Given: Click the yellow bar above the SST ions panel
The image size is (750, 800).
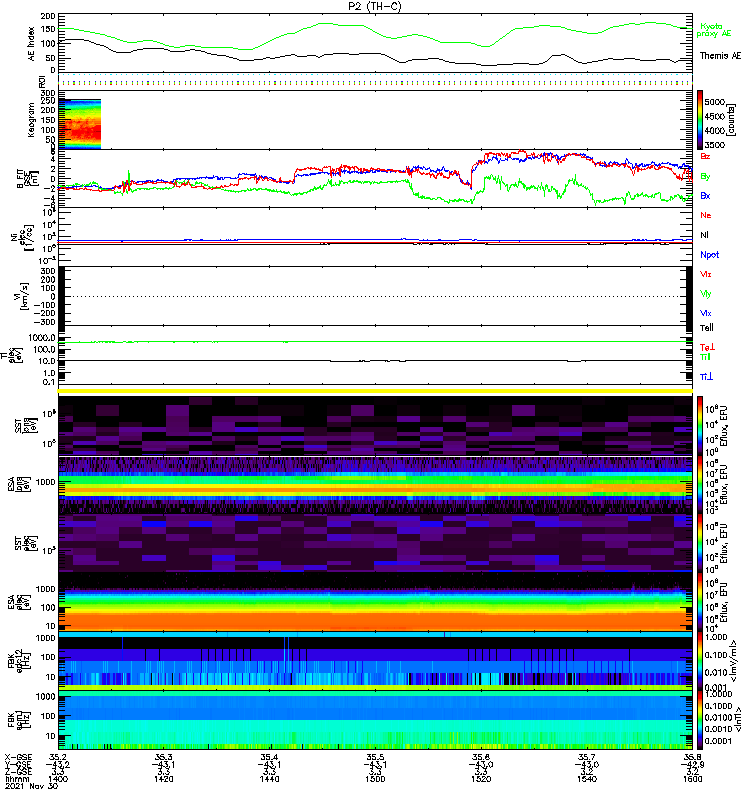Looking at the screenshot, I should [375, 391].
